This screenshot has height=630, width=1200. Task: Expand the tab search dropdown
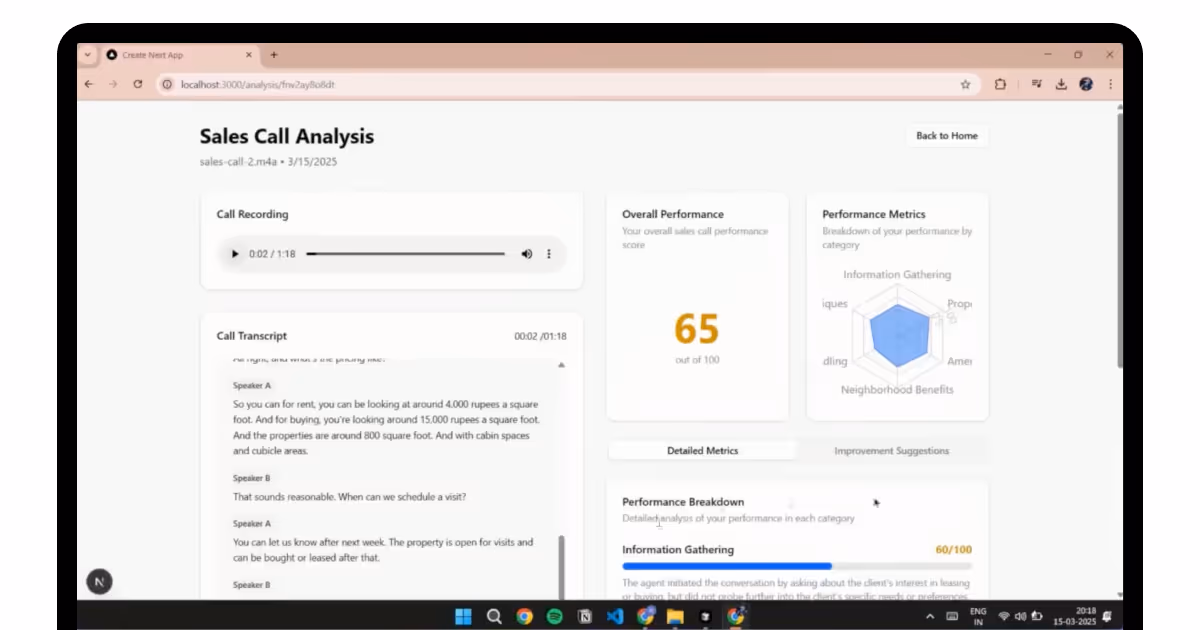[87, 55]
